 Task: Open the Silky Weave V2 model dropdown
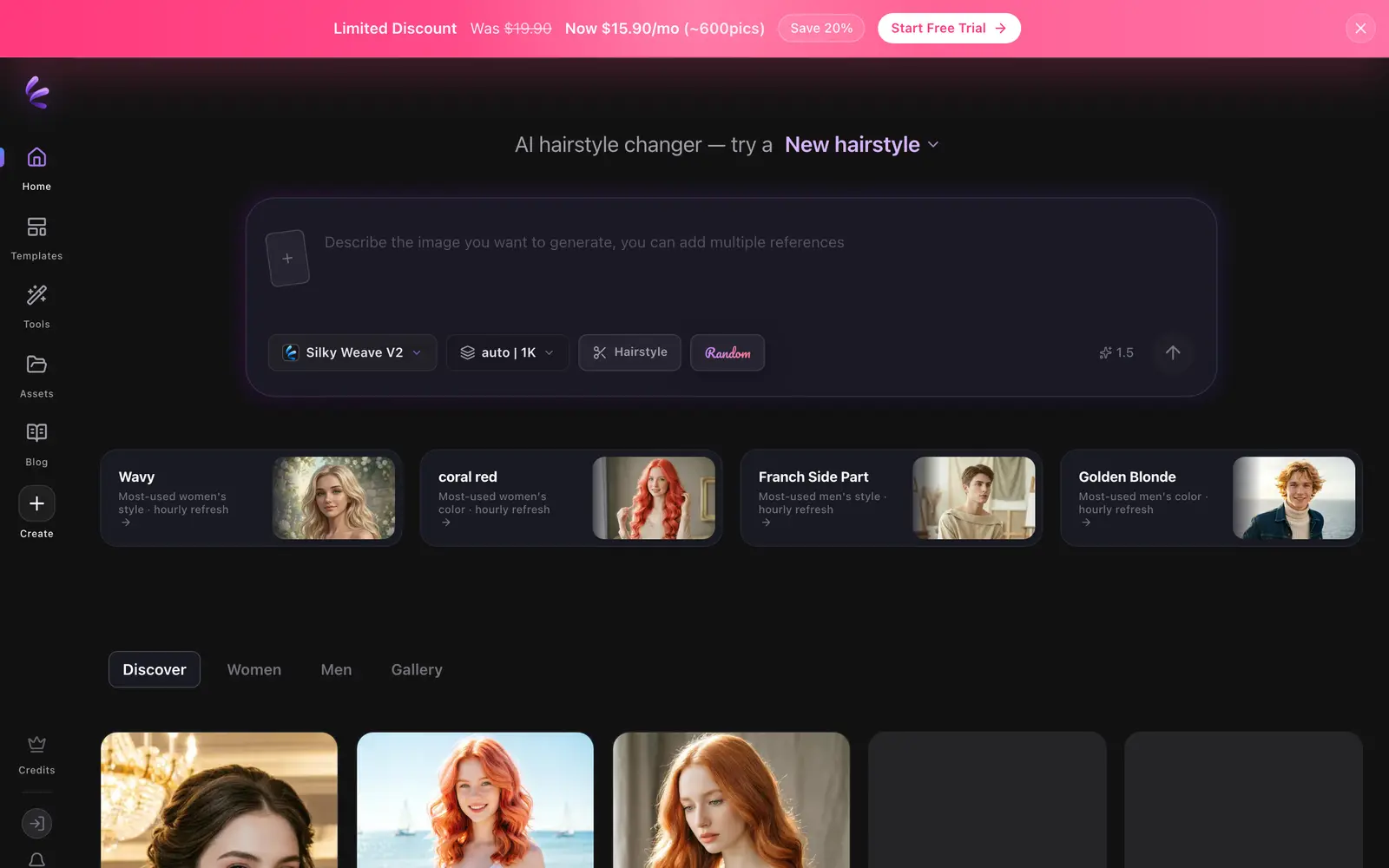click(x=352, y=352)
